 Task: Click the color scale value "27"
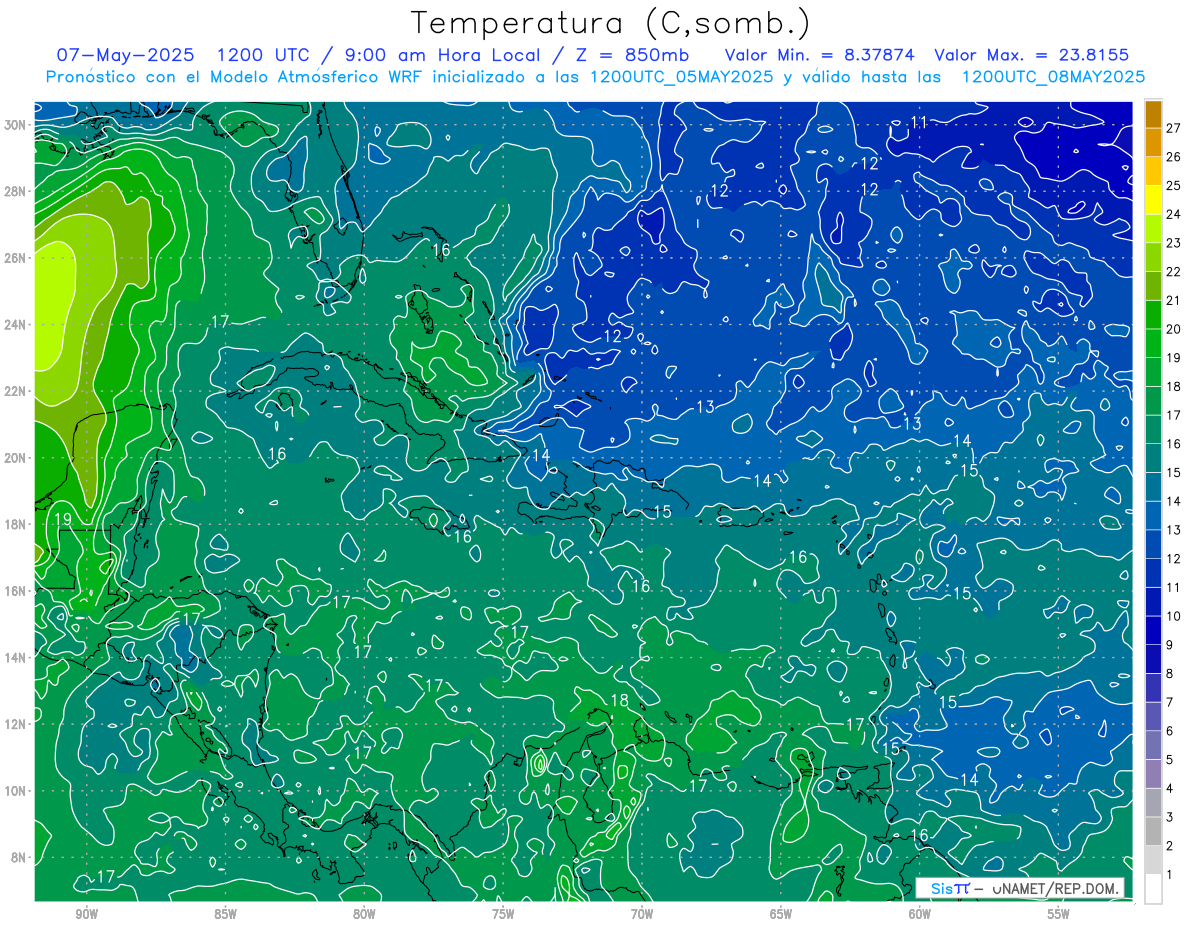tap(1173, 128)
